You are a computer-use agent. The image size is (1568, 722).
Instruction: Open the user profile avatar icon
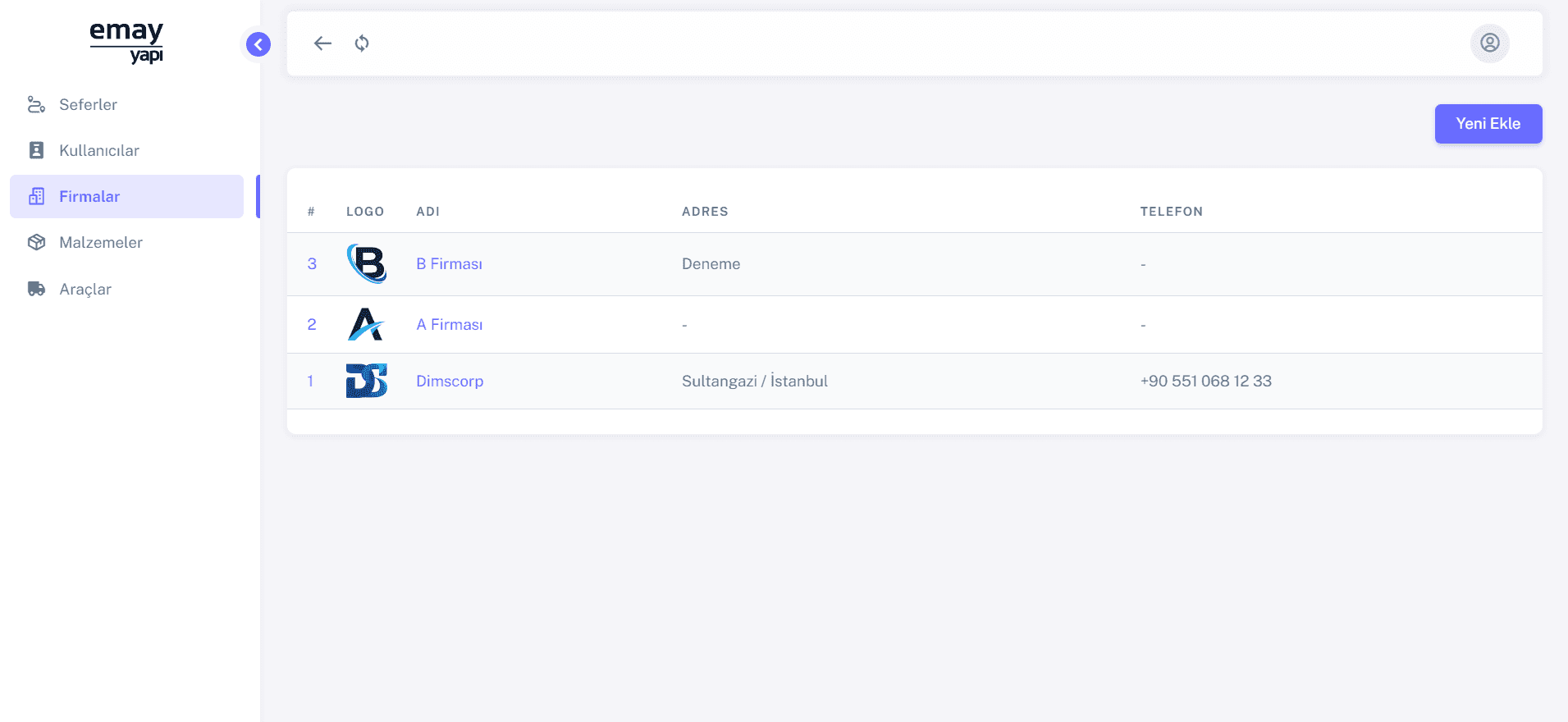click(1489, 43)
